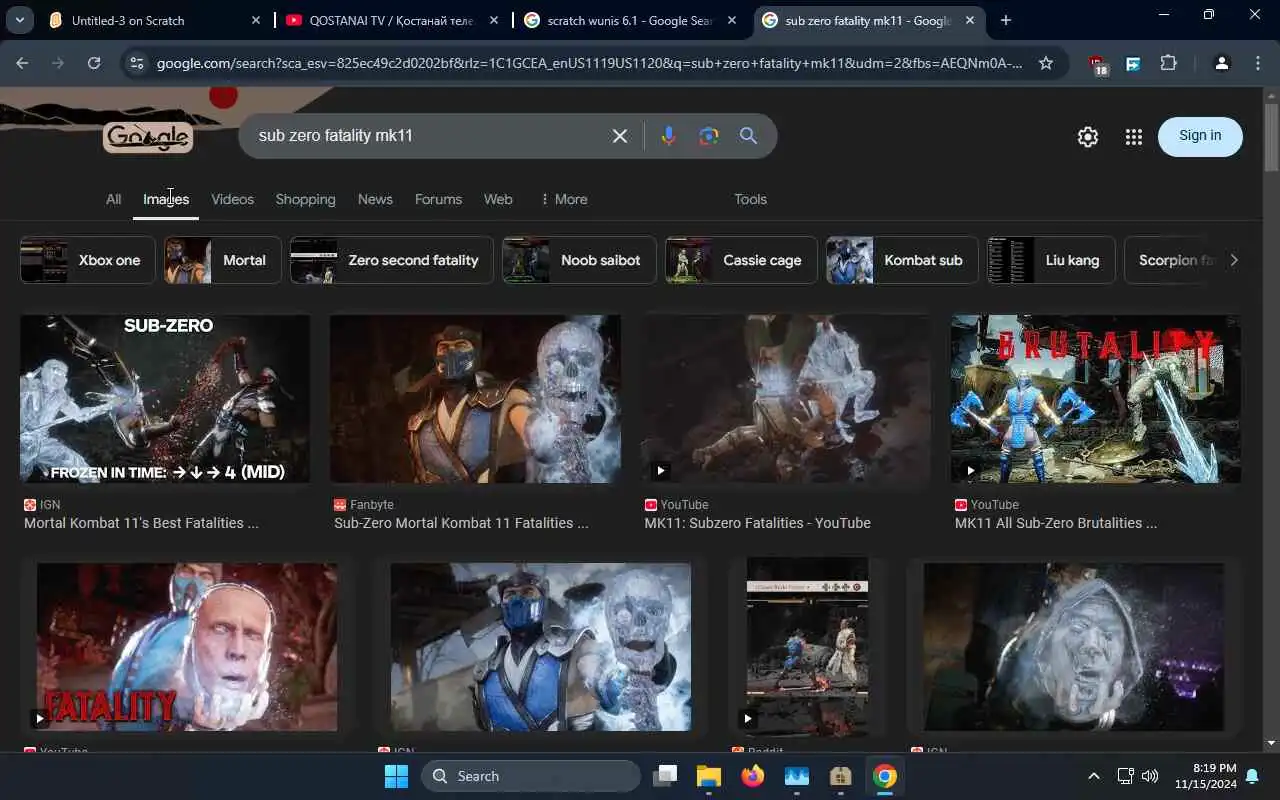Open Windows Start menu

click(x=396, y=776)
